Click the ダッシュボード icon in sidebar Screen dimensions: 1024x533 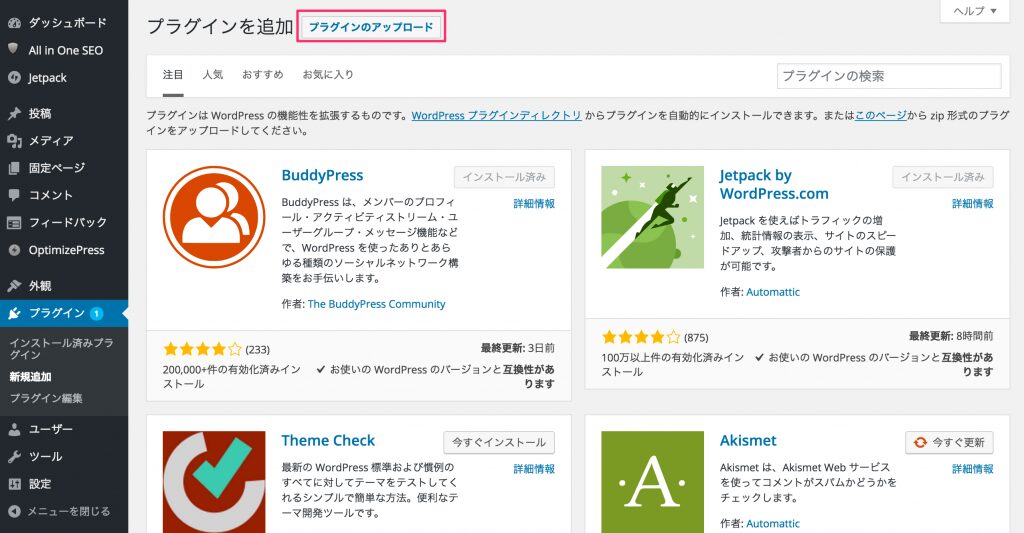14,22
